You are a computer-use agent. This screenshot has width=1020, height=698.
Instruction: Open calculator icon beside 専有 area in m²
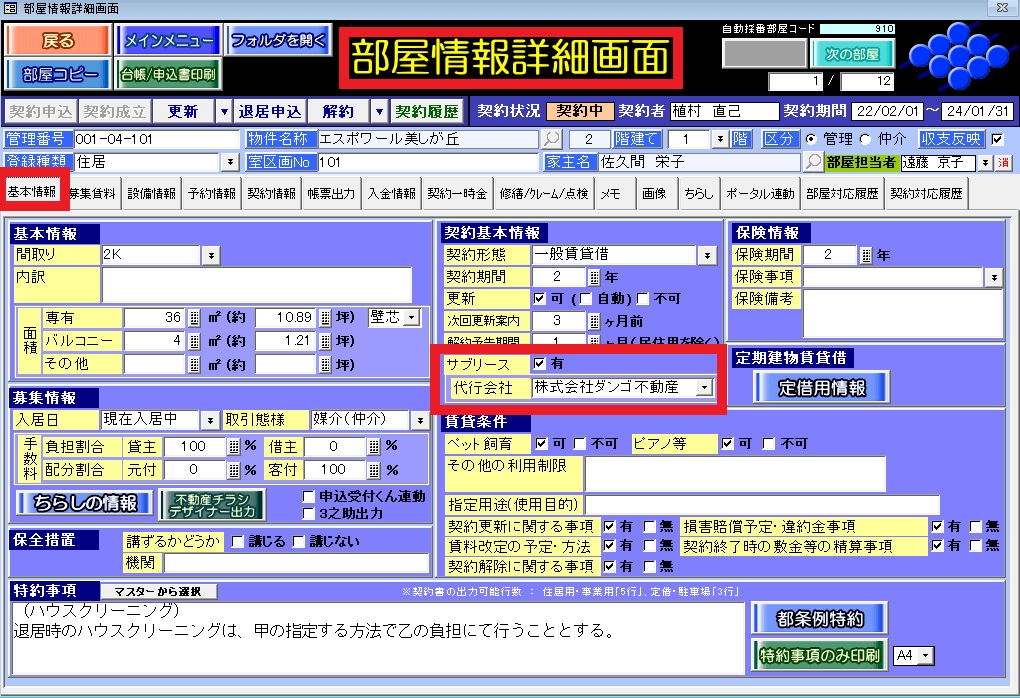[195, 318]
